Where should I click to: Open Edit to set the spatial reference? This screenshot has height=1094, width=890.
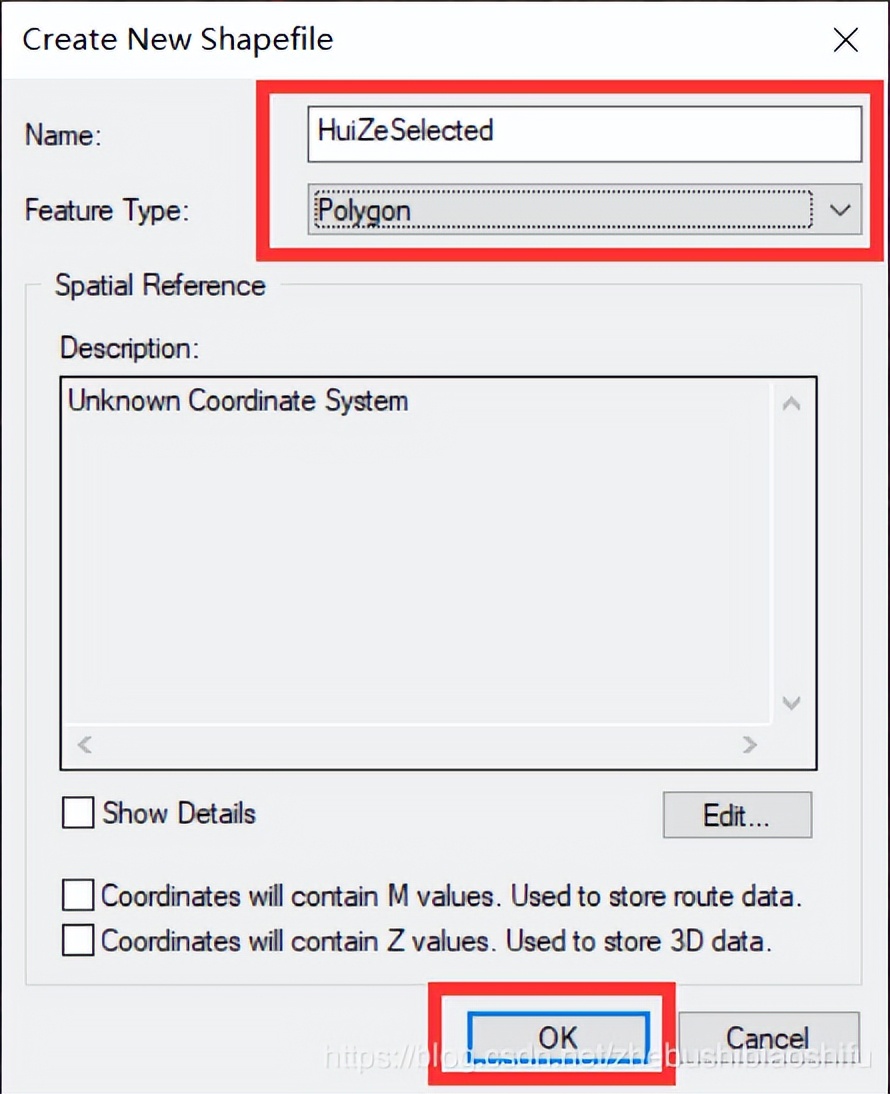737,815
